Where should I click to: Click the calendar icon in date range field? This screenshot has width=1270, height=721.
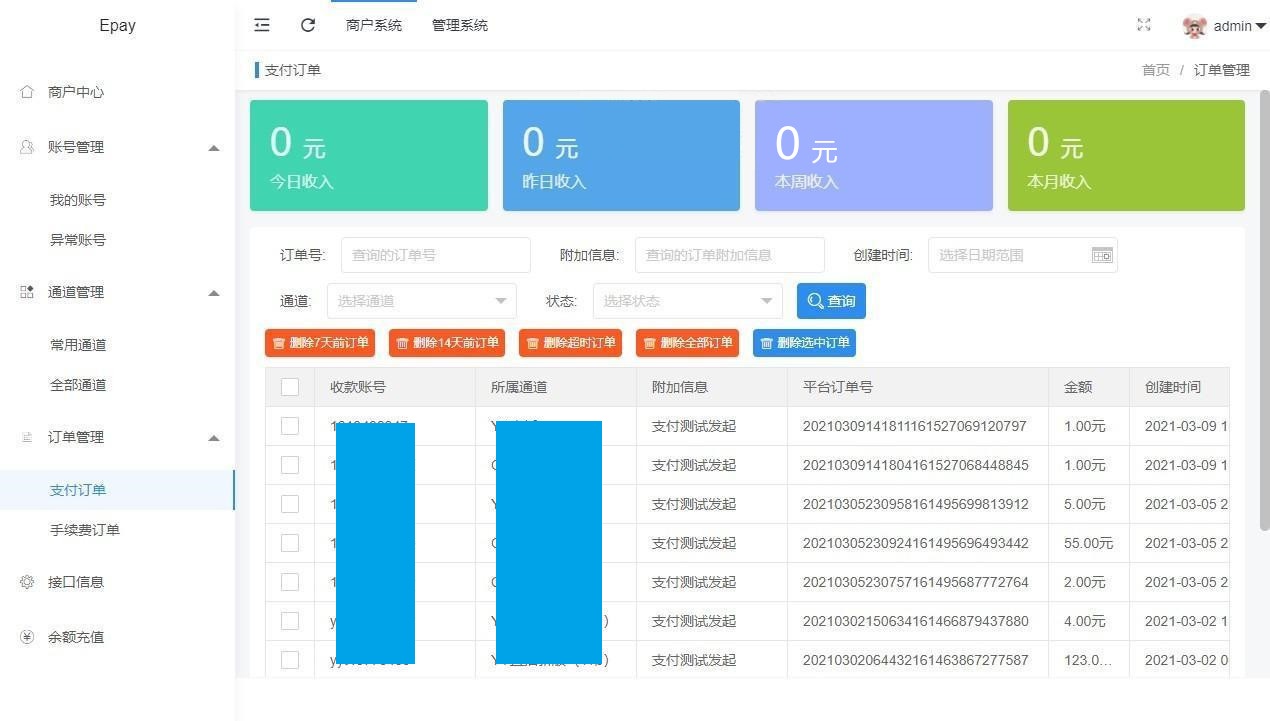(1101, 255)
